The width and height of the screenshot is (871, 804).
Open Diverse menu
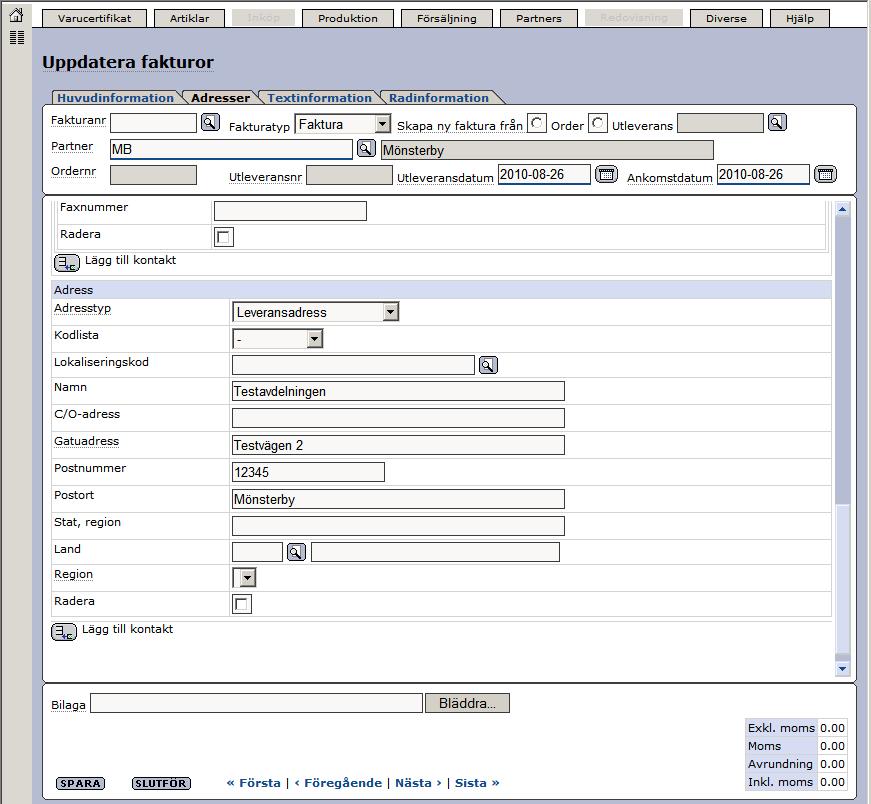tap(726, 18)
